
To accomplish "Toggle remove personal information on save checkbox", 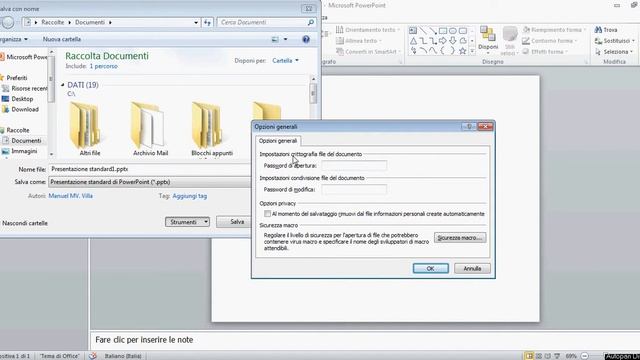I will point(267,213).
